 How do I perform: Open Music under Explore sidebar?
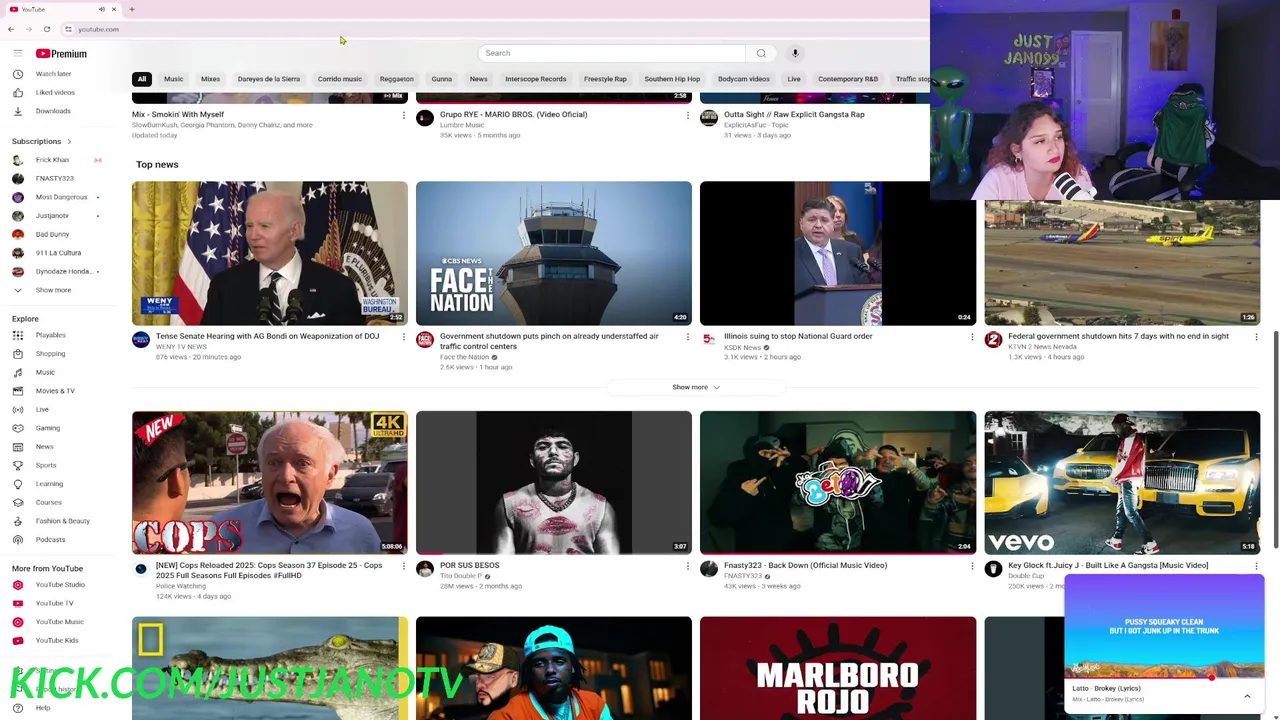pos(45,372)
